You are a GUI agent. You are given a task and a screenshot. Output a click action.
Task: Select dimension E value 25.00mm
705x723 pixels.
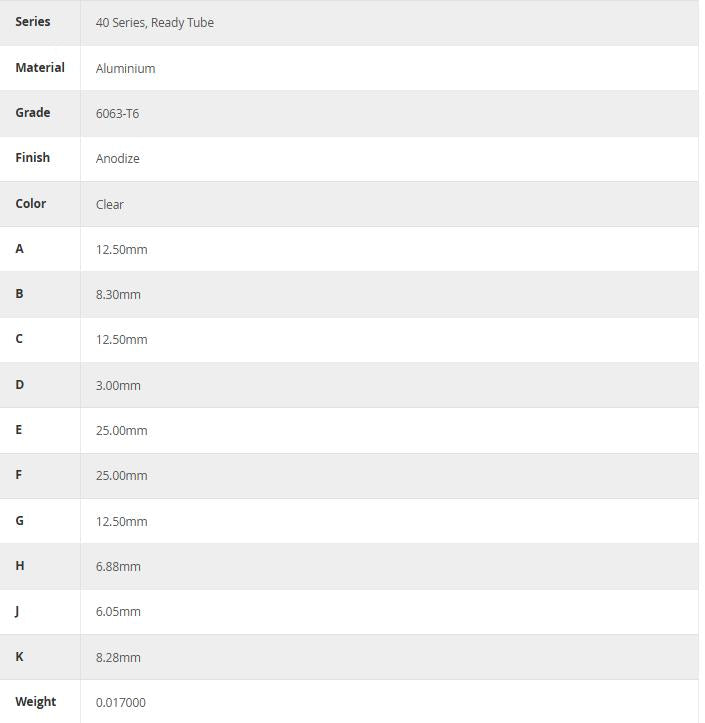[122, 431]
